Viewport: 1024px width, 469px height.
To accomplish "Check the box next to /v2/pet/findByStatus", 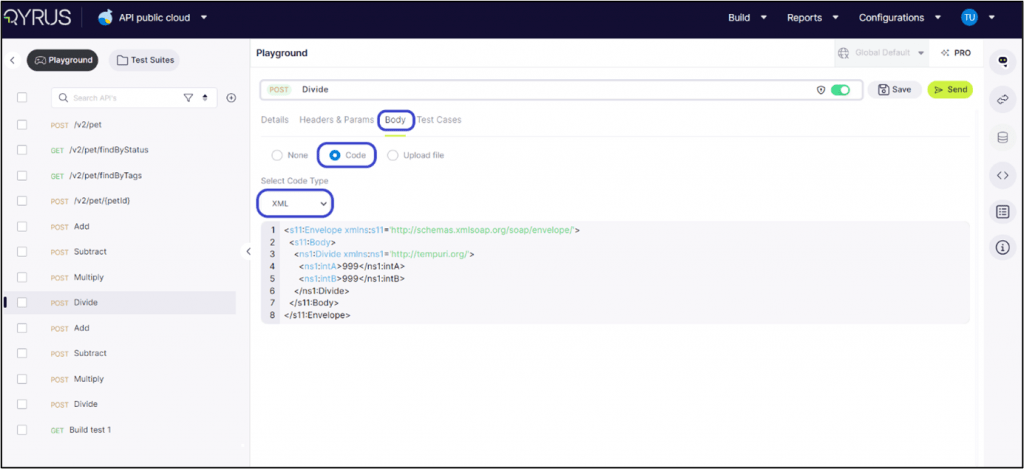I will [x=22, y=150].
